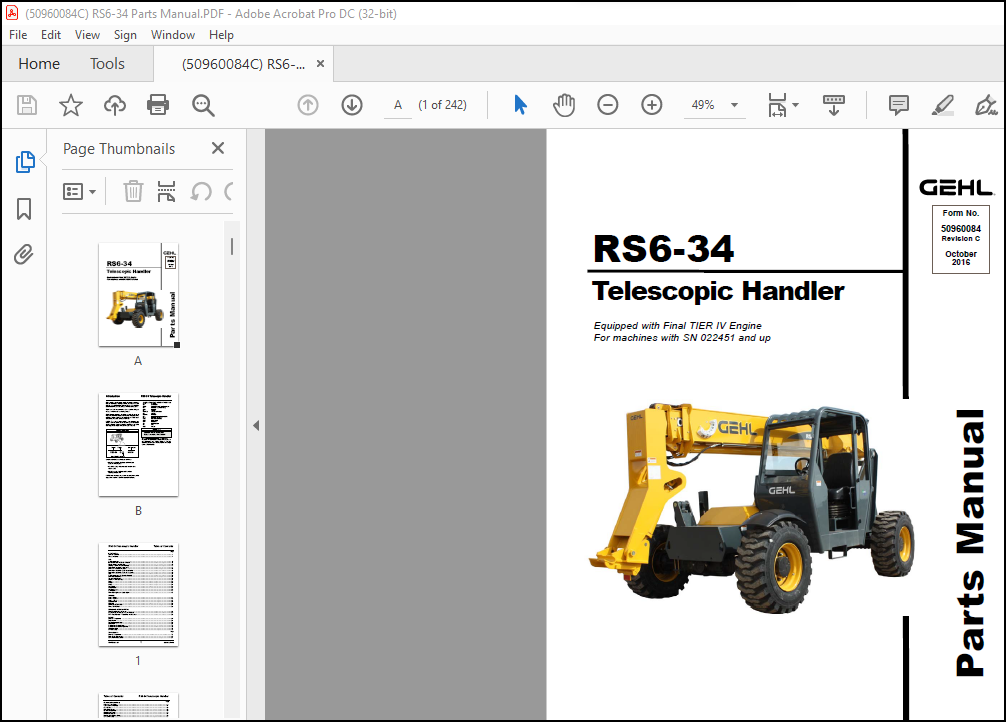The image size is (1006, 722).
Task: Click 'Equipped with Final TIER IV Engine' line
Action: click(x=678, y=325)
